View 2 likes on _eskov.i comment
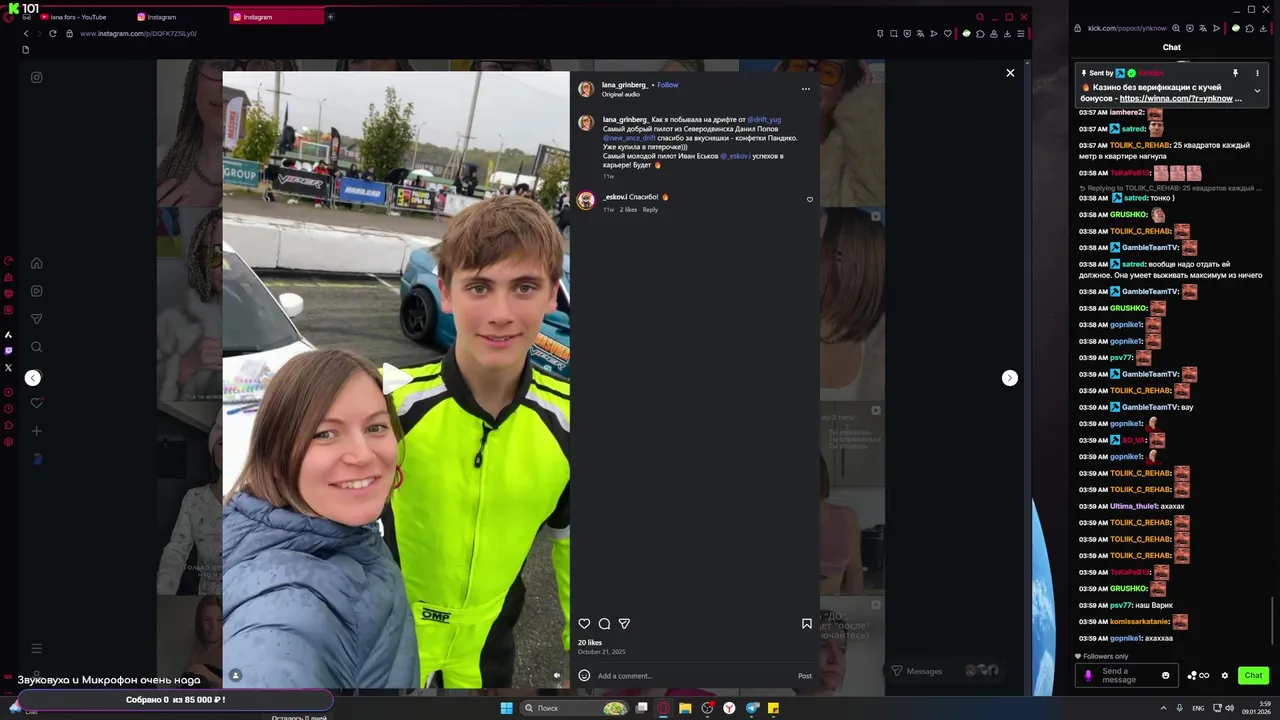Viewport: 1280px width, 720px height. (x=628, y=210)
